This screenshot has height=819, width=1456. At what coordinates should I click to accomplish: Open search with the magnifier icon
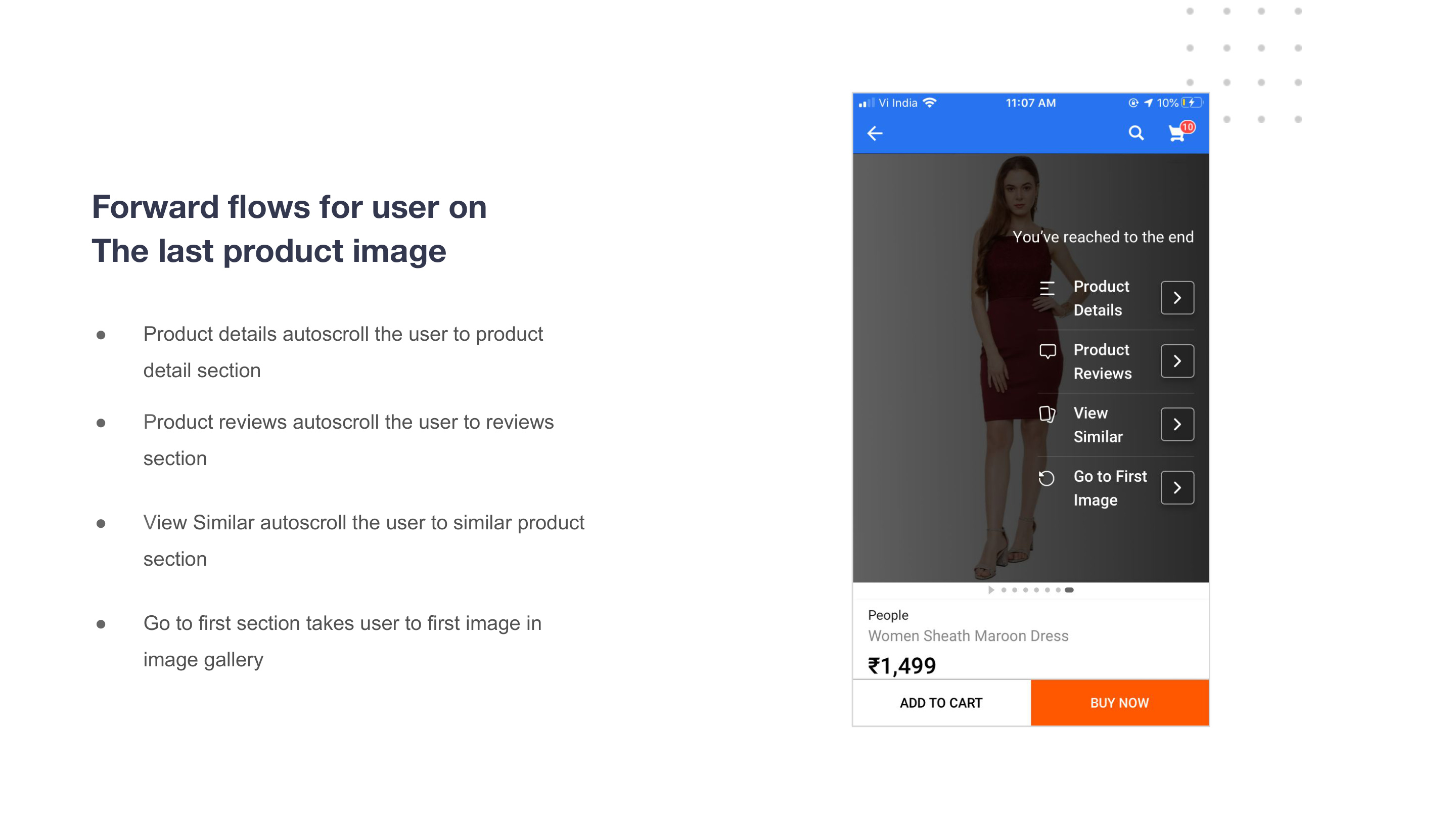pos(1136,133)
